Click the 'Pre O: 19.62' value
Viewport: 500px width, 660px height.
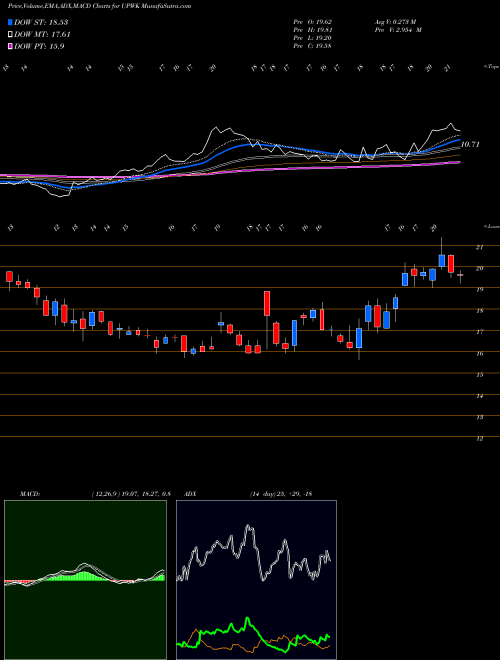313,22
